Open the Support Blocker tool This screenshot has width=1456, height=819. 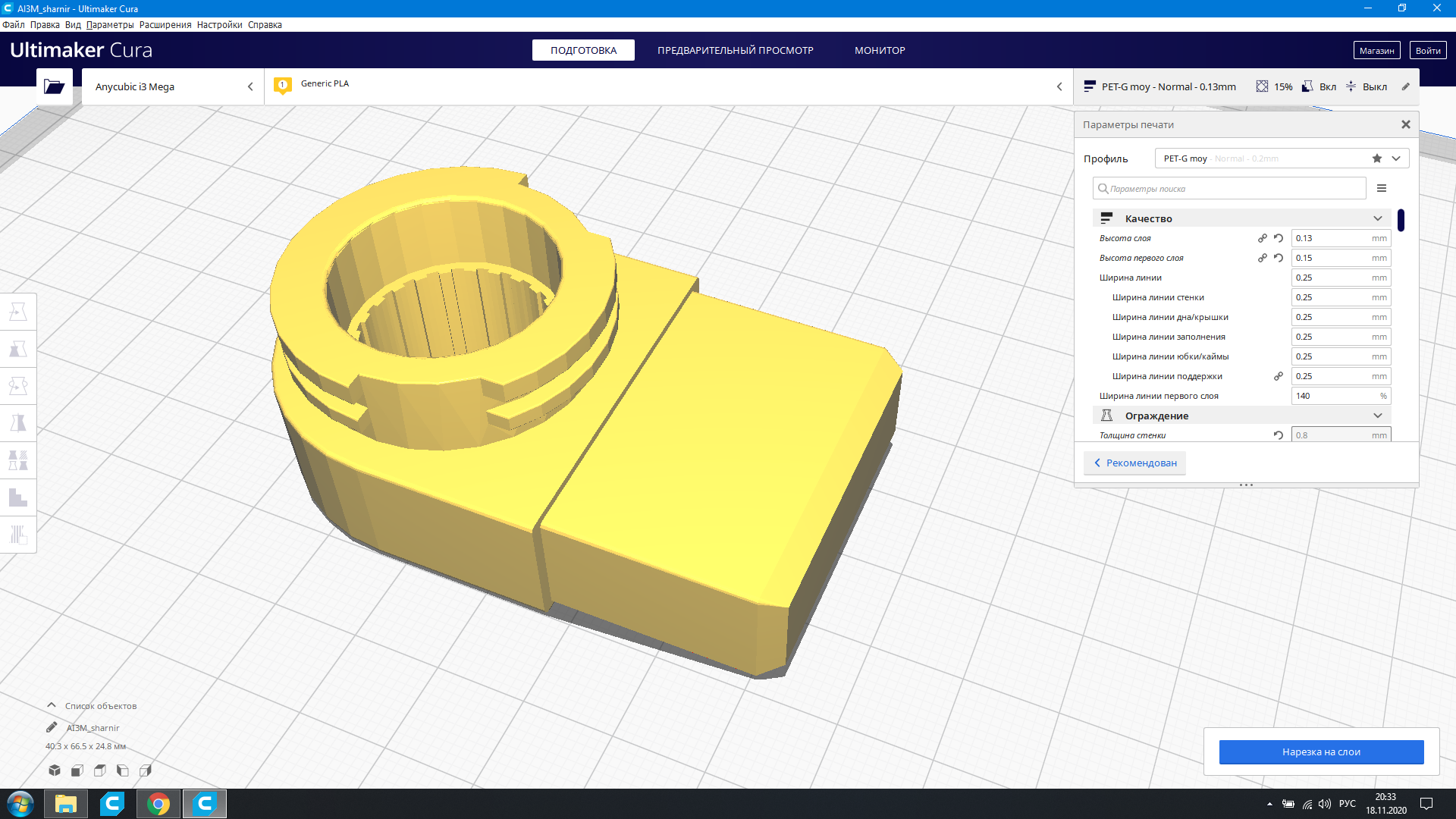tap(18, 535)
